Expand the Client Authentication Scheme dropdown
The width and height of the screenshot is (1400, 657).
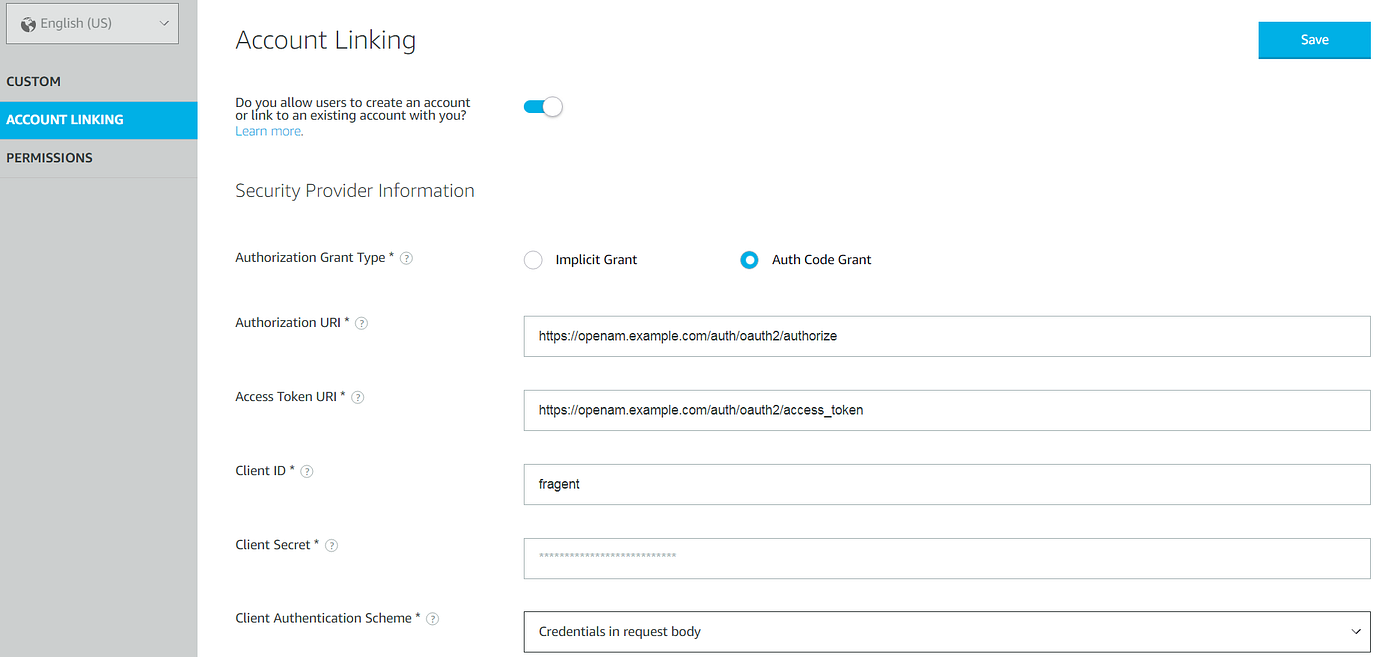click(1356, 631)
